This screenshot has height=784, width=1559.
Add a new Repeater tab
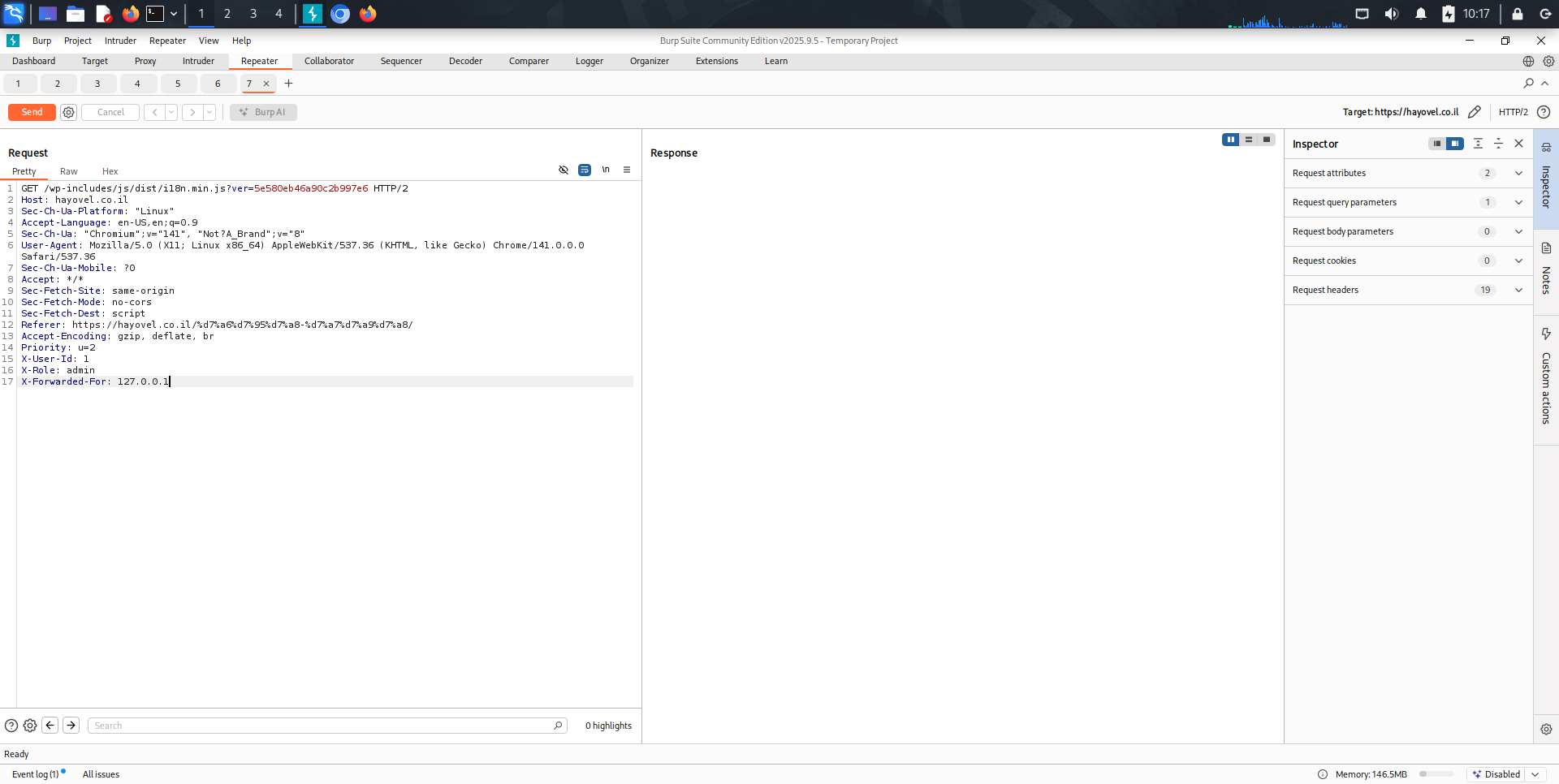click(288, 84)
